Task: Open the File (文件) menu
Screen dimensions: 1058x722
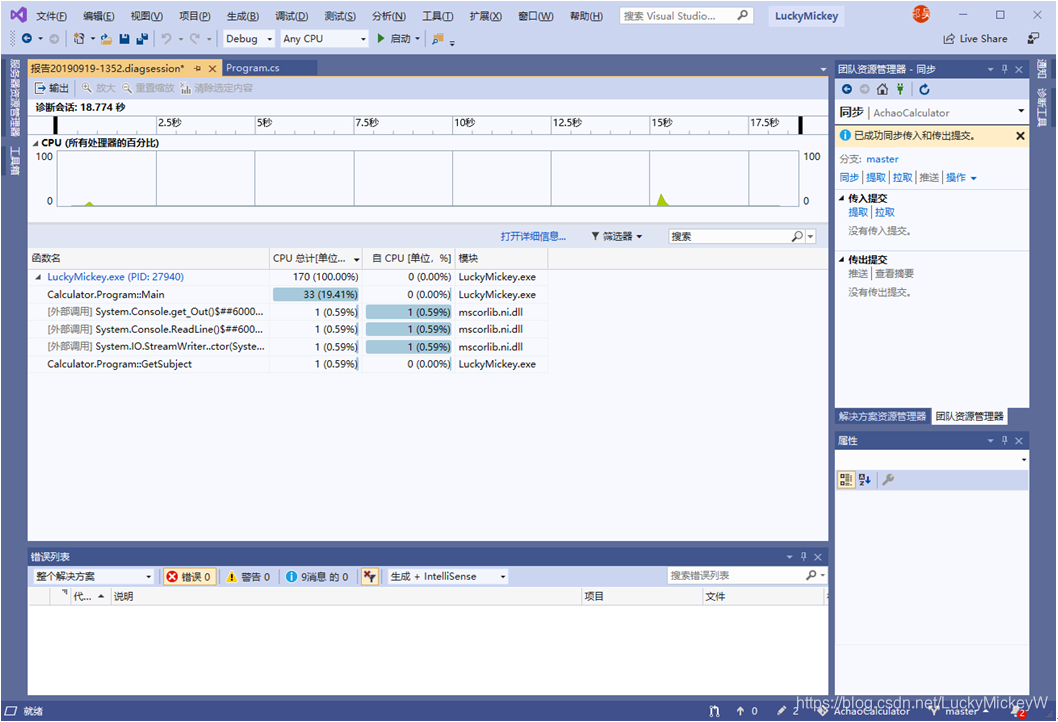Action: 51,16
